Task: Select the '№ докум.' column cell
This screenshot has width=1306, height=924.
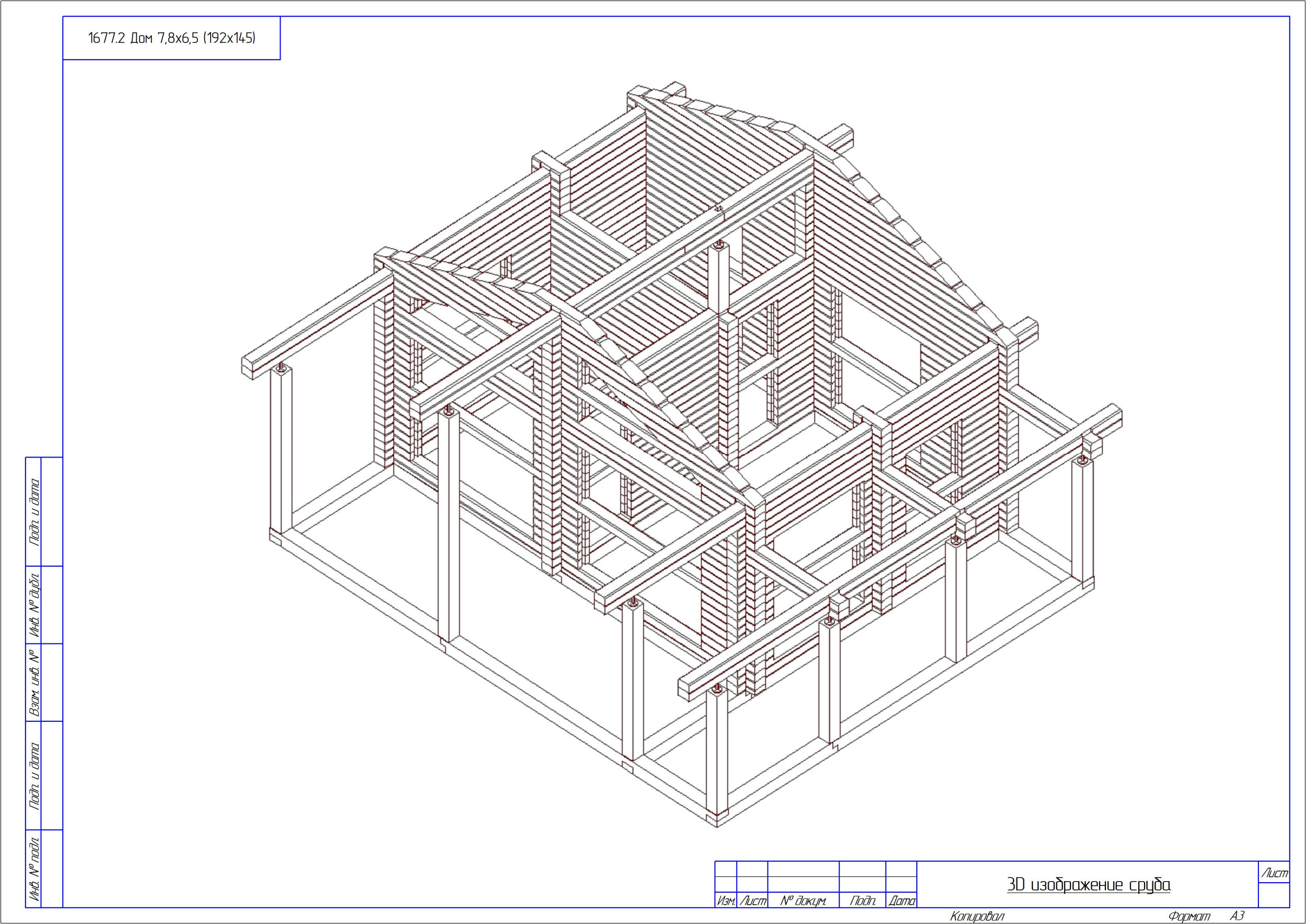Action: 803,900
